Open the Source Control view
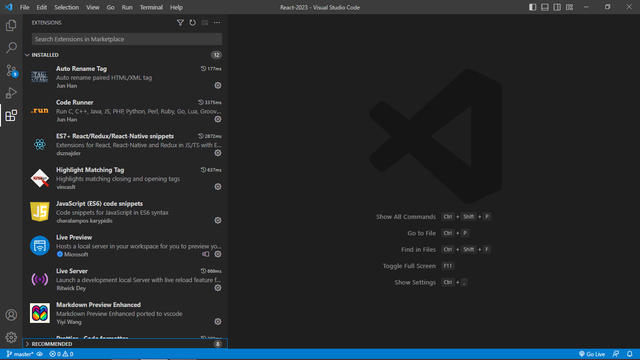This screenshot has width=640, height=360. coord(11,71)
